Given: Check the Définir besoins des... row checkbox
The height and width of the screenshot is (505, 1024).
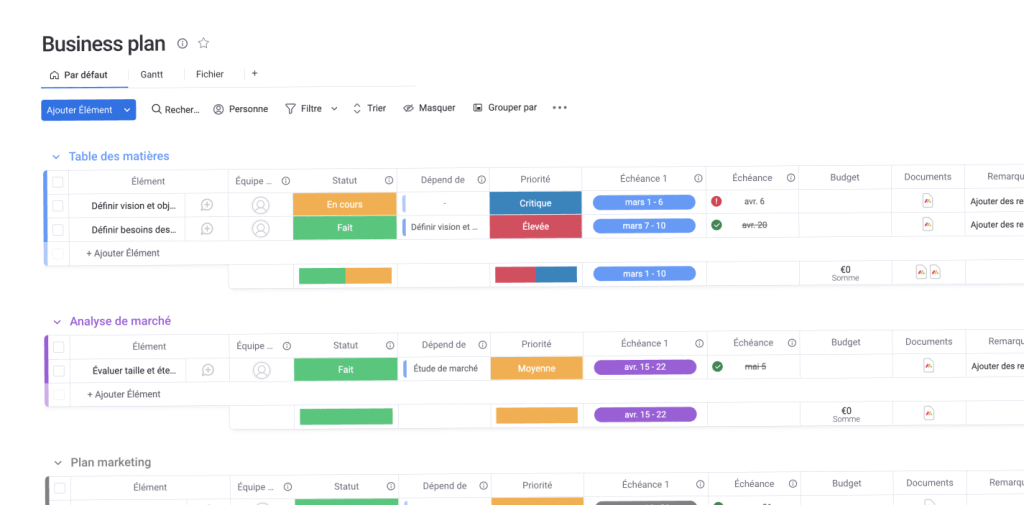Looking at the screenshot, I should tap(58, 229).
